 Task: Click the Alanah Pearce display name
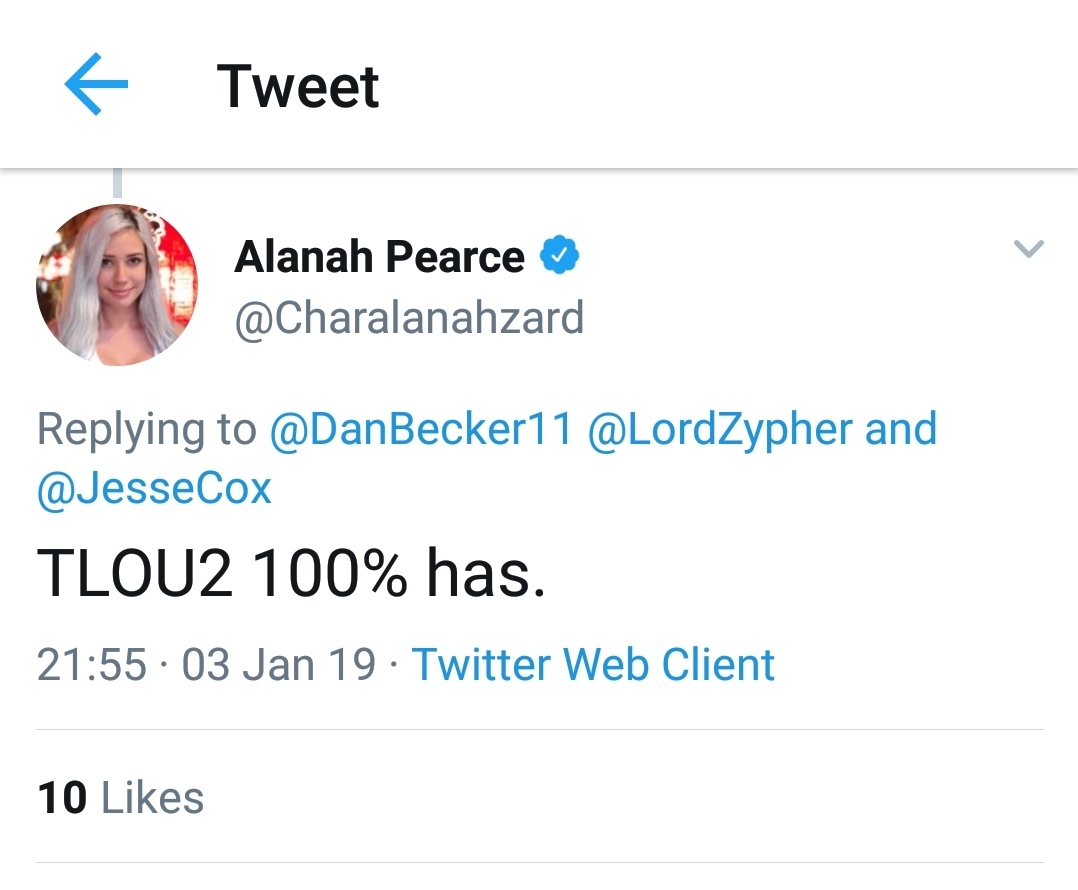pos(379,257)
